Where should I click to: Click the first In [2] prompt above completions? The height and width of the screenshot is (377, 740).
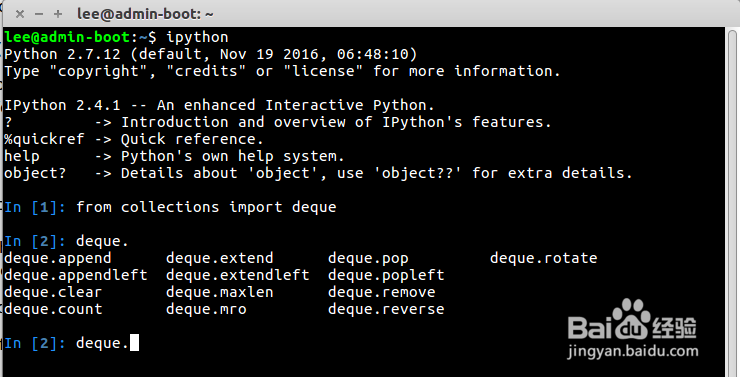pyautogui.click(x=34, y=241)
